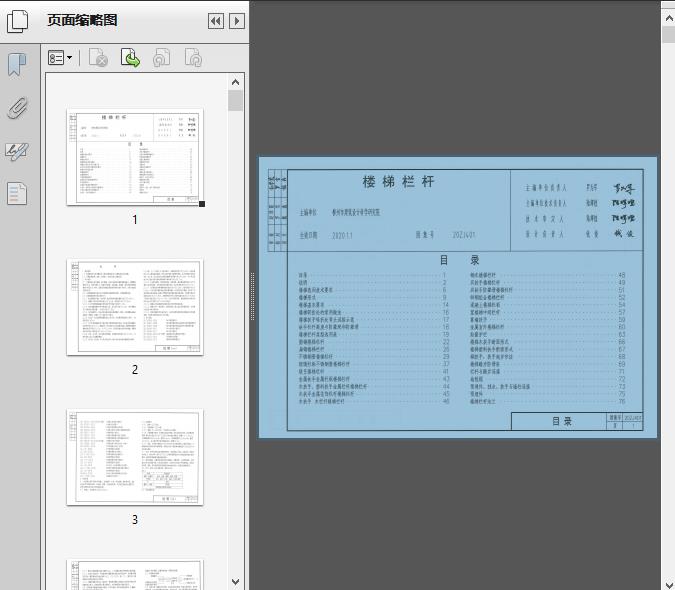The image size is (675, 590).
Task: Jump to page 2 thumbnail
Action: pyautogui.click(x=134, y=306)
